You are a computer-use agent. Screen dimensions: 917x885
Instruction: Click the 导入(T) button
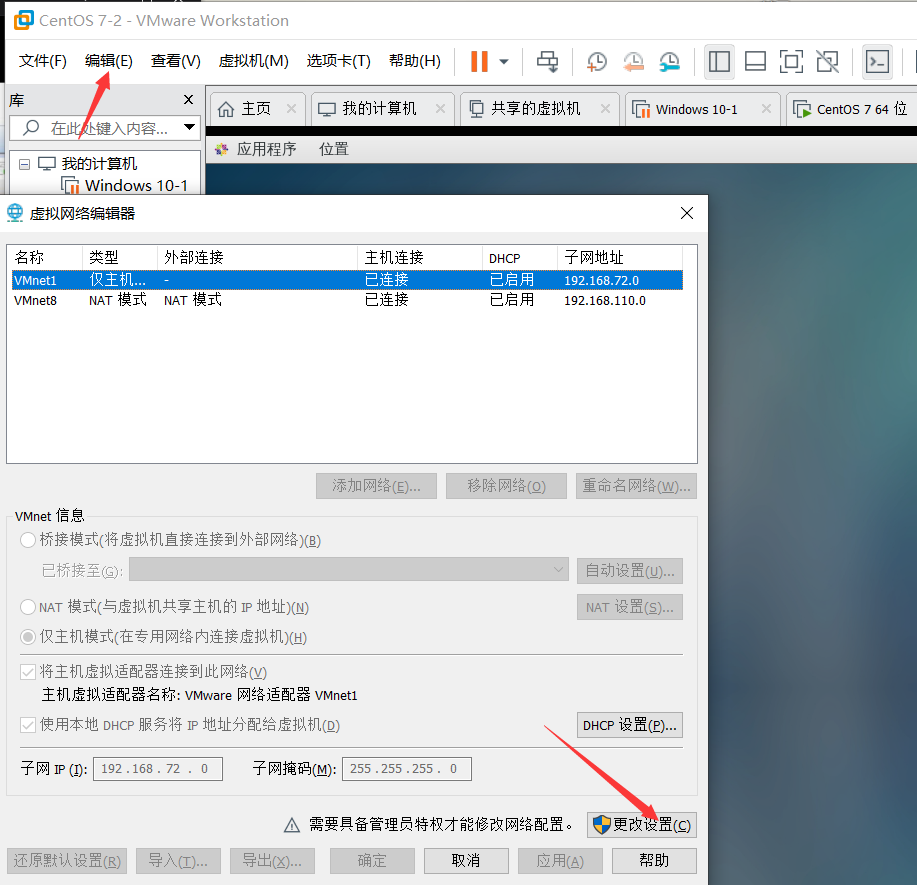click(x=178, y=861)
